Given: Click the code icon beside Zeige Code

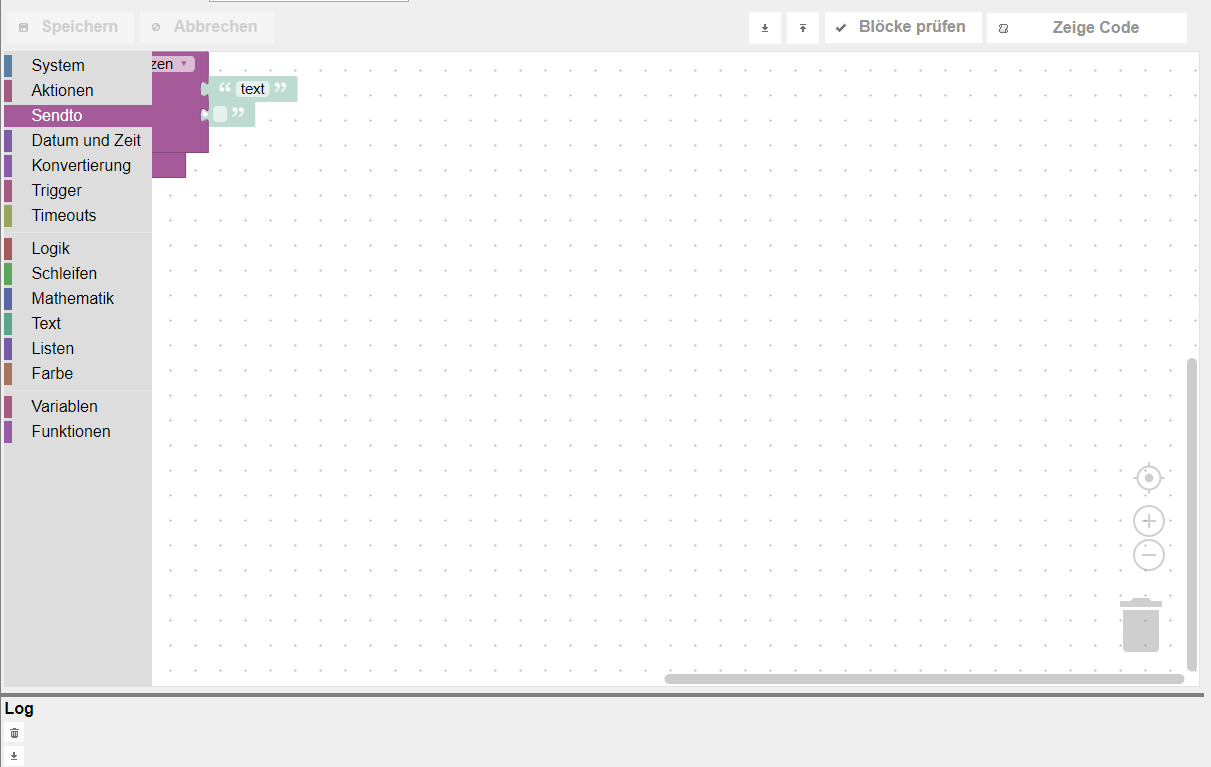Looking at the screenshot, I should [1003, 28].
